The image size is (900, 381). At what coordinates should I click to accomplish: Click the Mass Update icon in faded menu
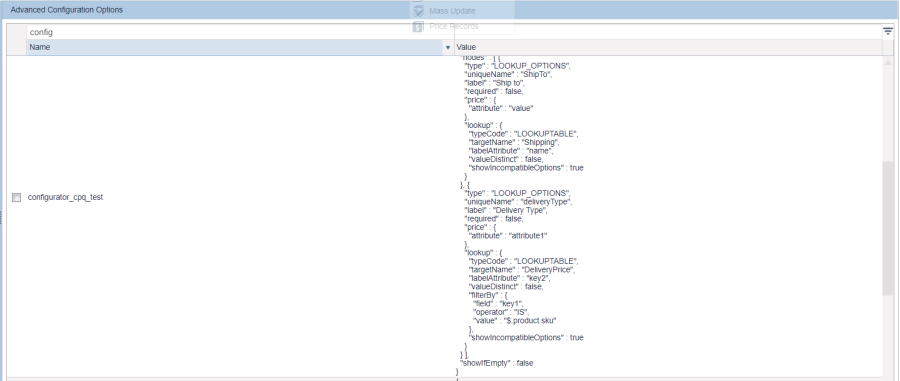418,11
